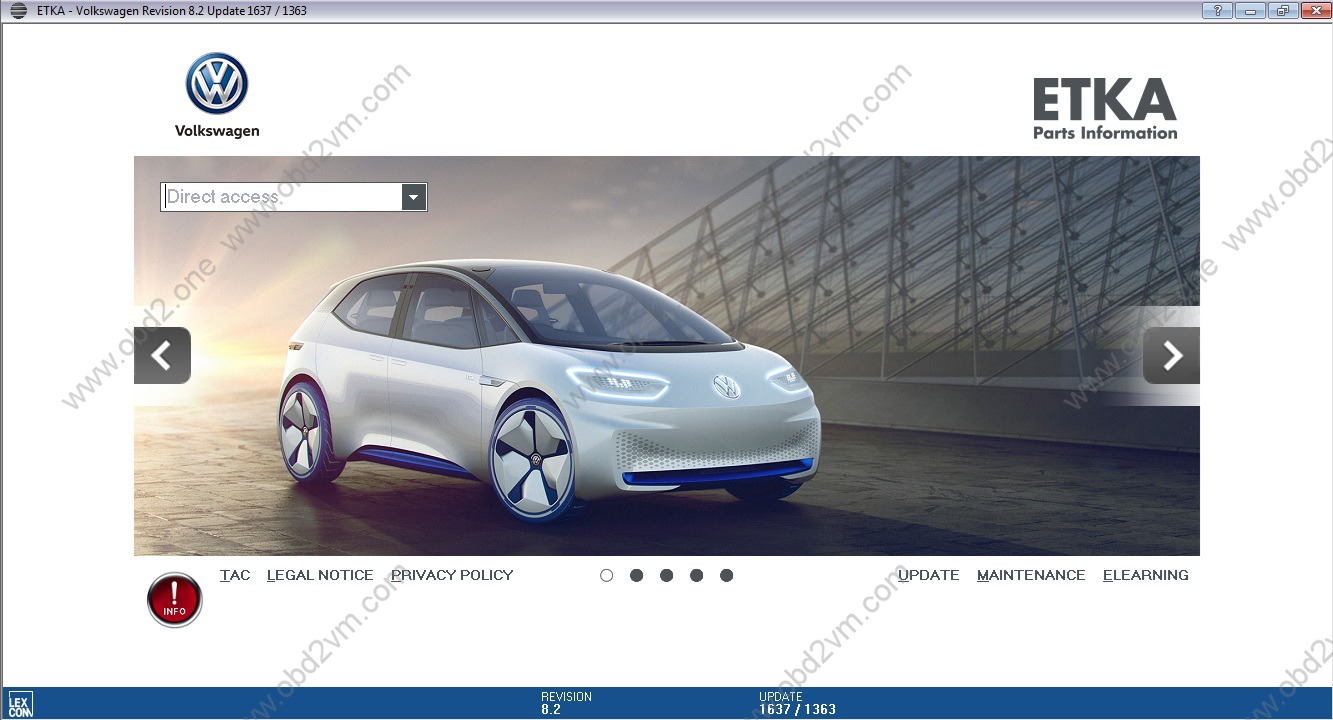Go to previous slide with left arrow
The height and width of the screenshot is (720, 1333).
click(162, 355)
